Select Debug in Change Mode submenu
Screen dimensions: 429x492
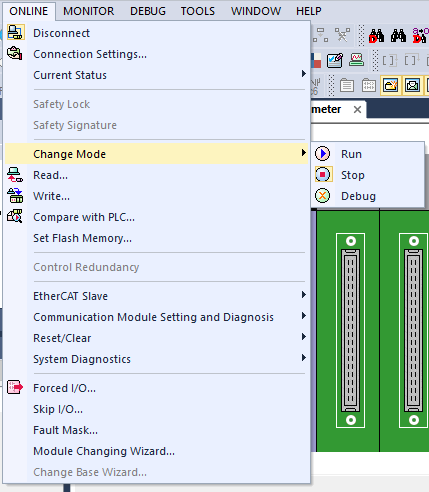[368, 196]
